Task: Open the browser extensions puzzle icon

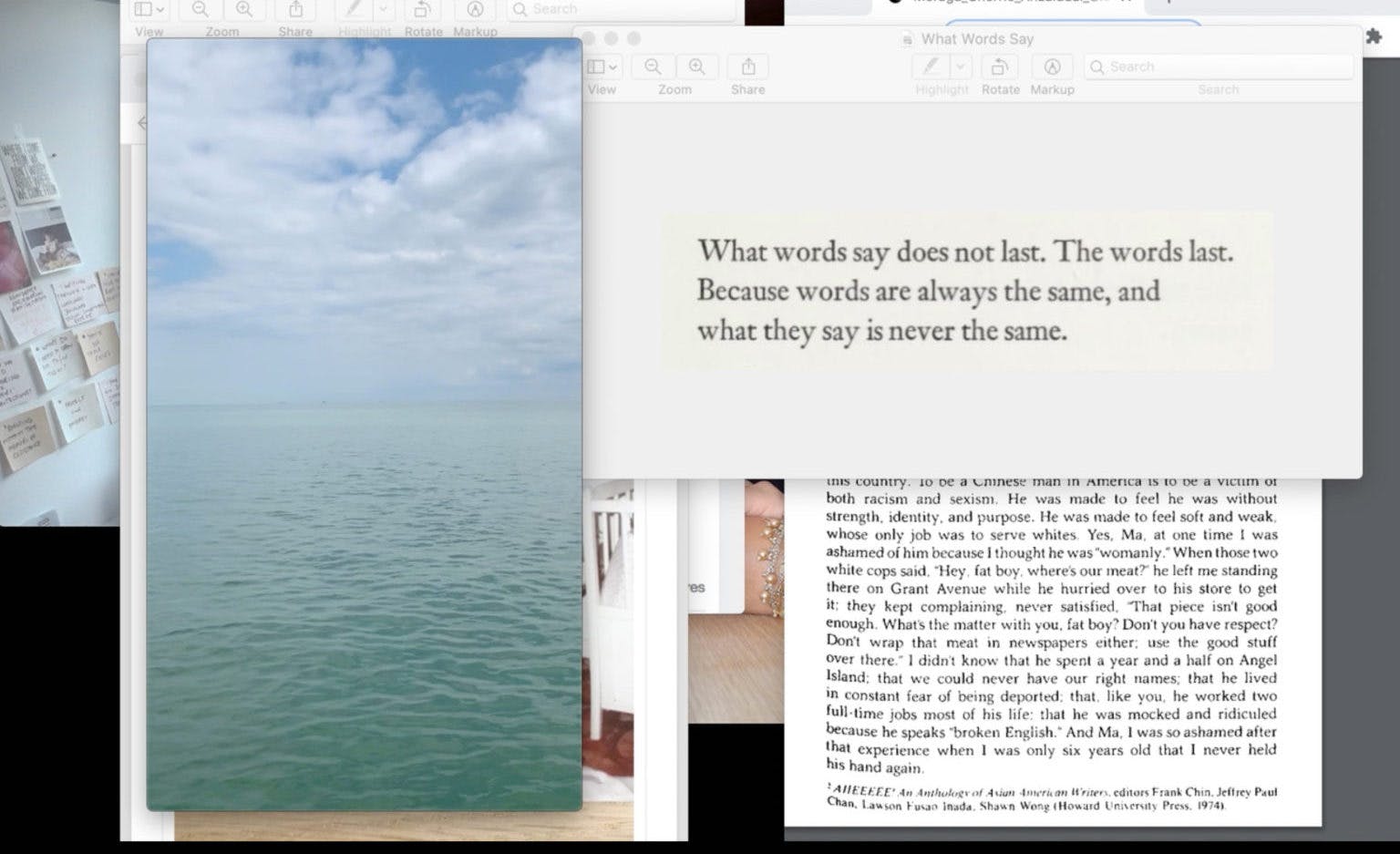Action: pos(1373,36)
